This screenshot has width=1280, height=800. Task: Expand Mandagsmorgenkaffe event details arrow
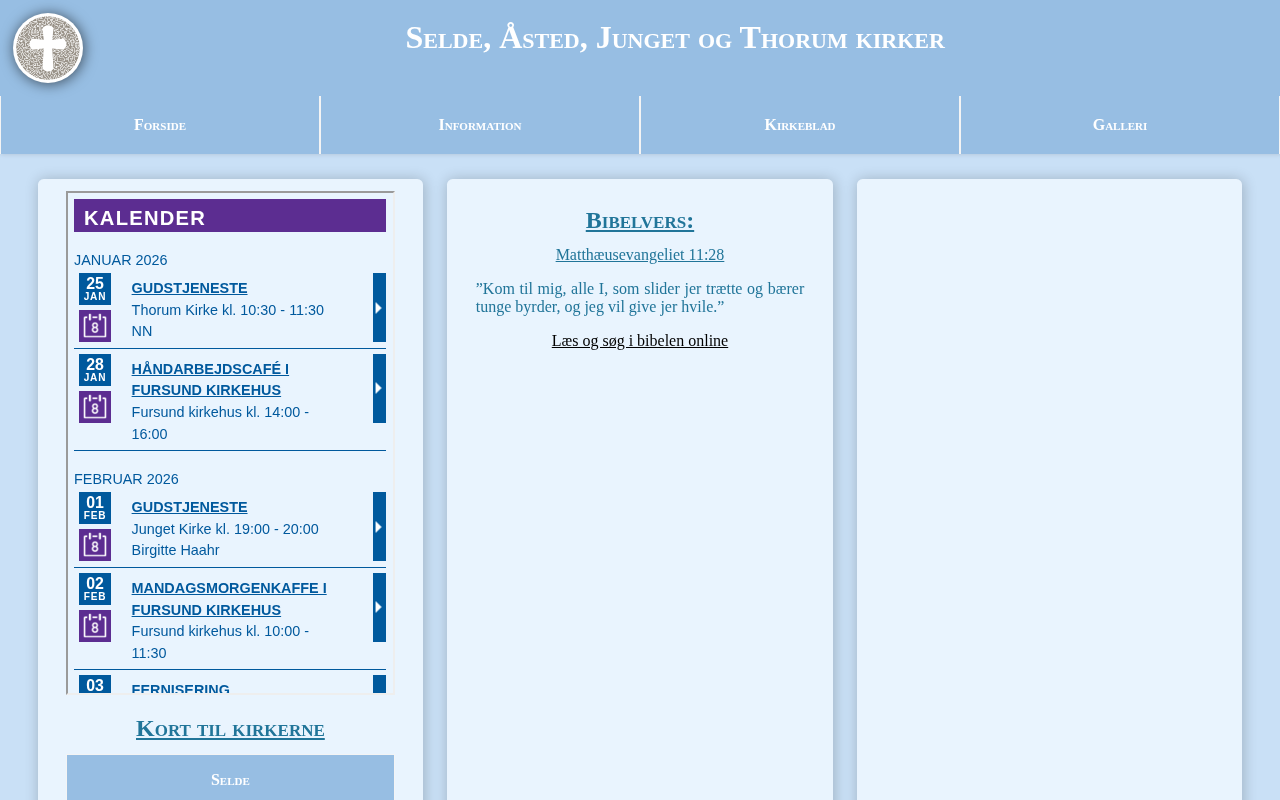click(x=379, y=608)
